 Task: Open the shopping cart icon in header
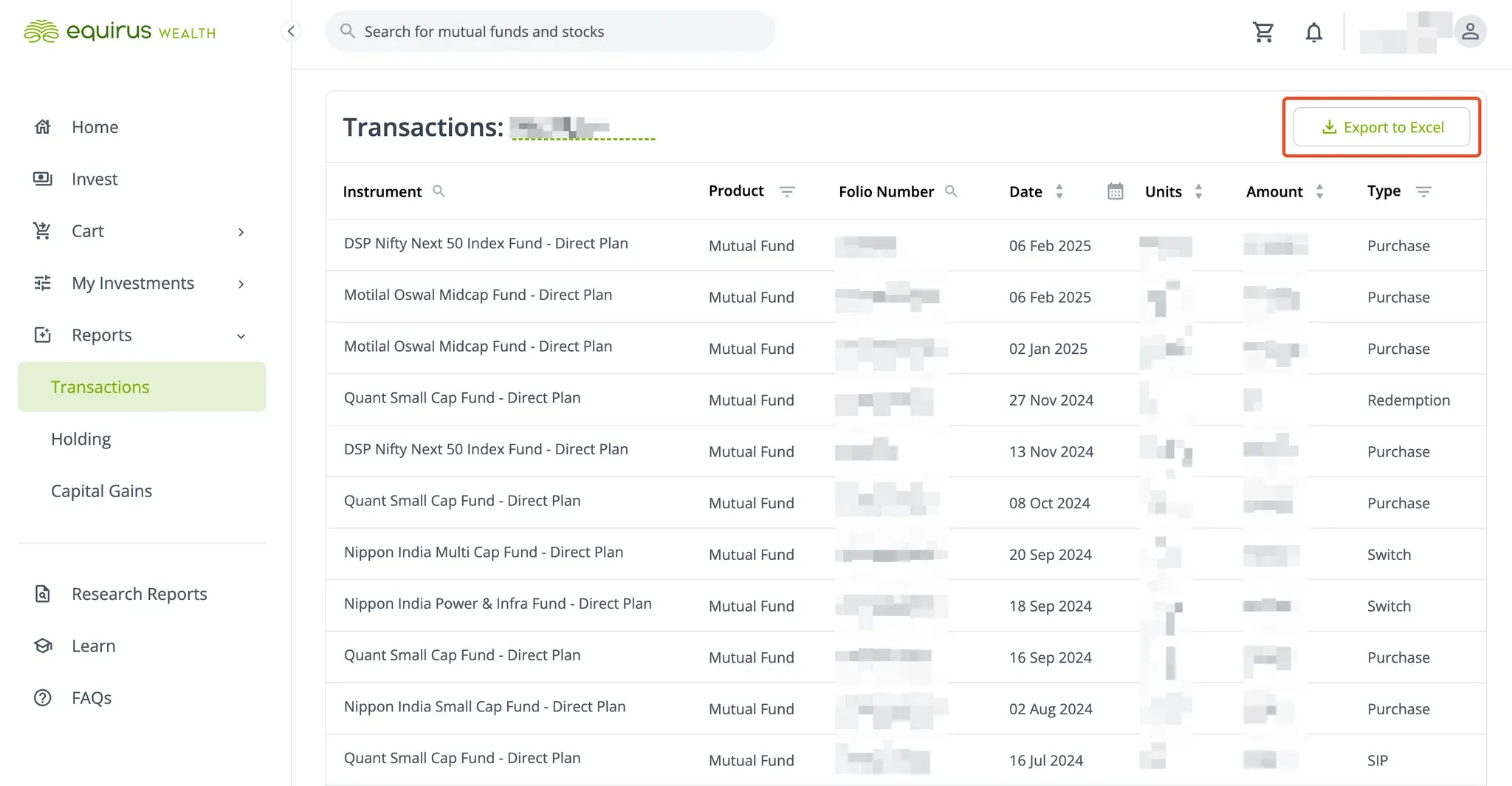(1263, 32)
